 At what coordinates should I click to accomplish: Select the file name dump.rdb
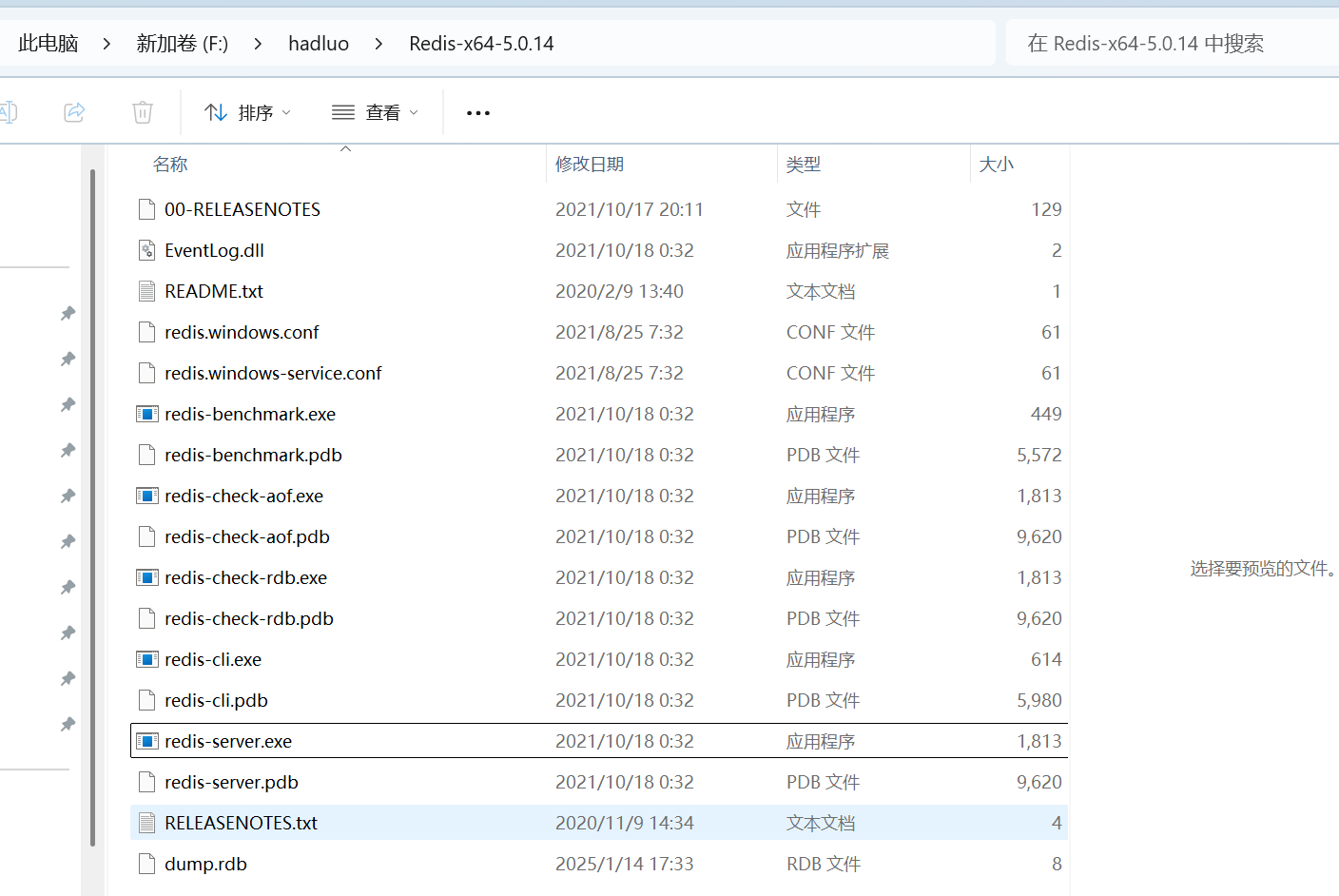click(x=205, y=864)
